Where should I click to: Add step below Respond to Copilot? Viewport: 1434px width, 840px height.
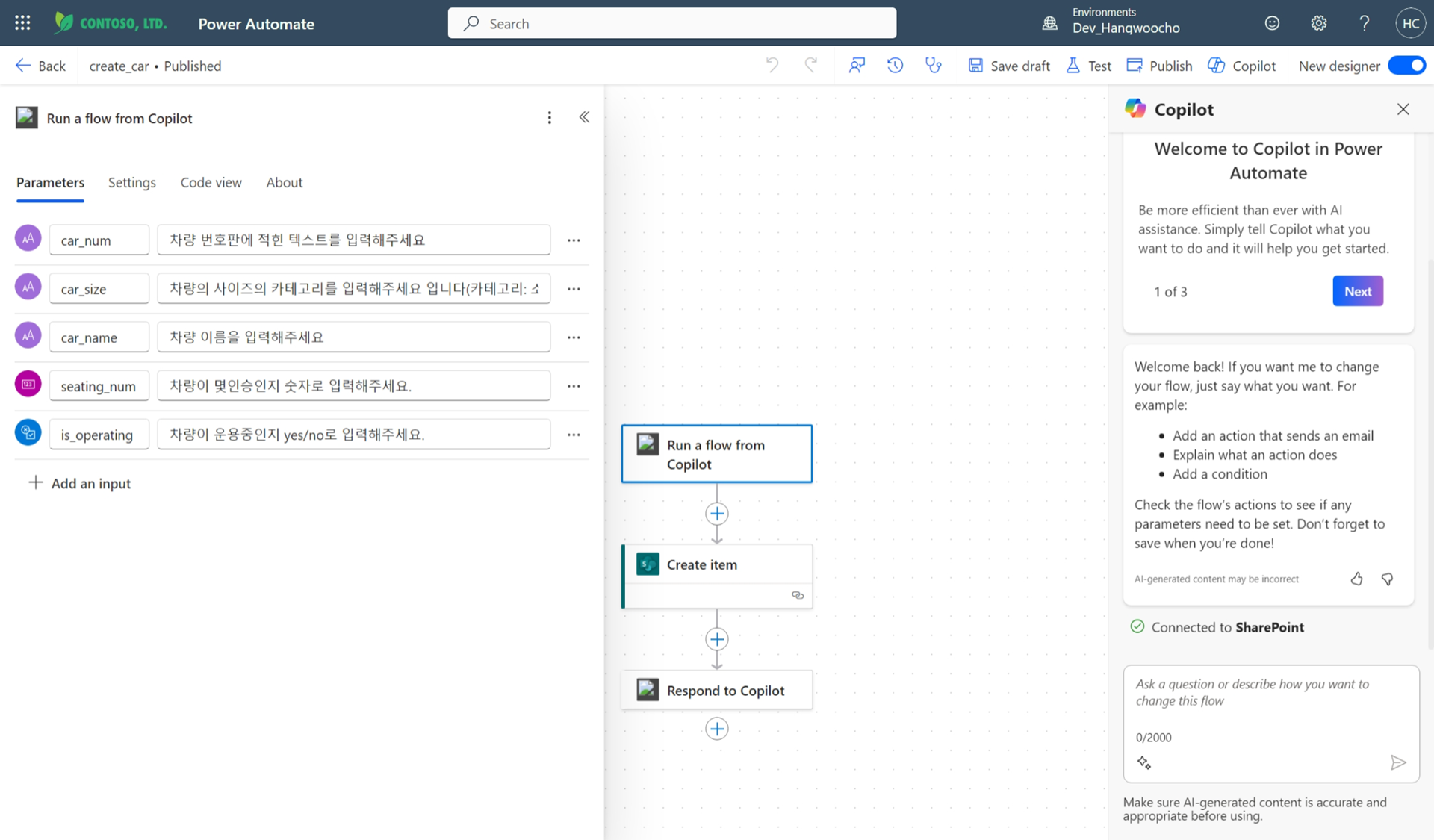(717, 729)
